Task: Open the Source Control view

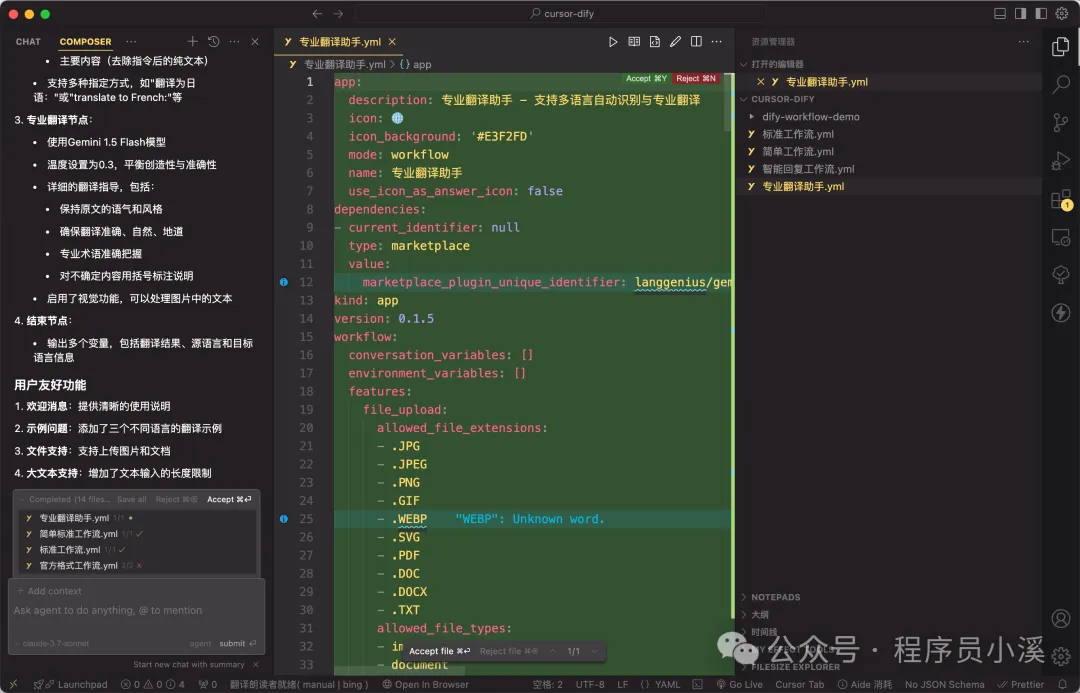Action: click(1061, 122)
